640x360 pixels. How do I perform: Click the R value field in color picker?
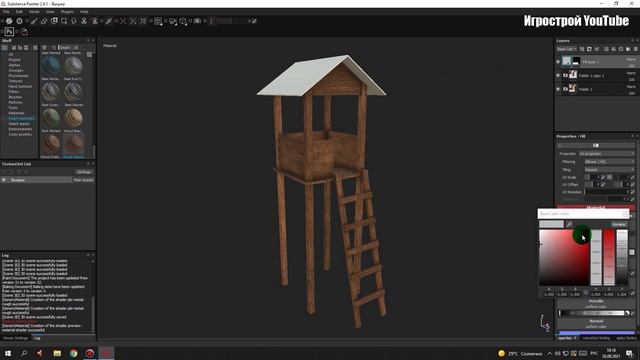[x=549, y=294]
